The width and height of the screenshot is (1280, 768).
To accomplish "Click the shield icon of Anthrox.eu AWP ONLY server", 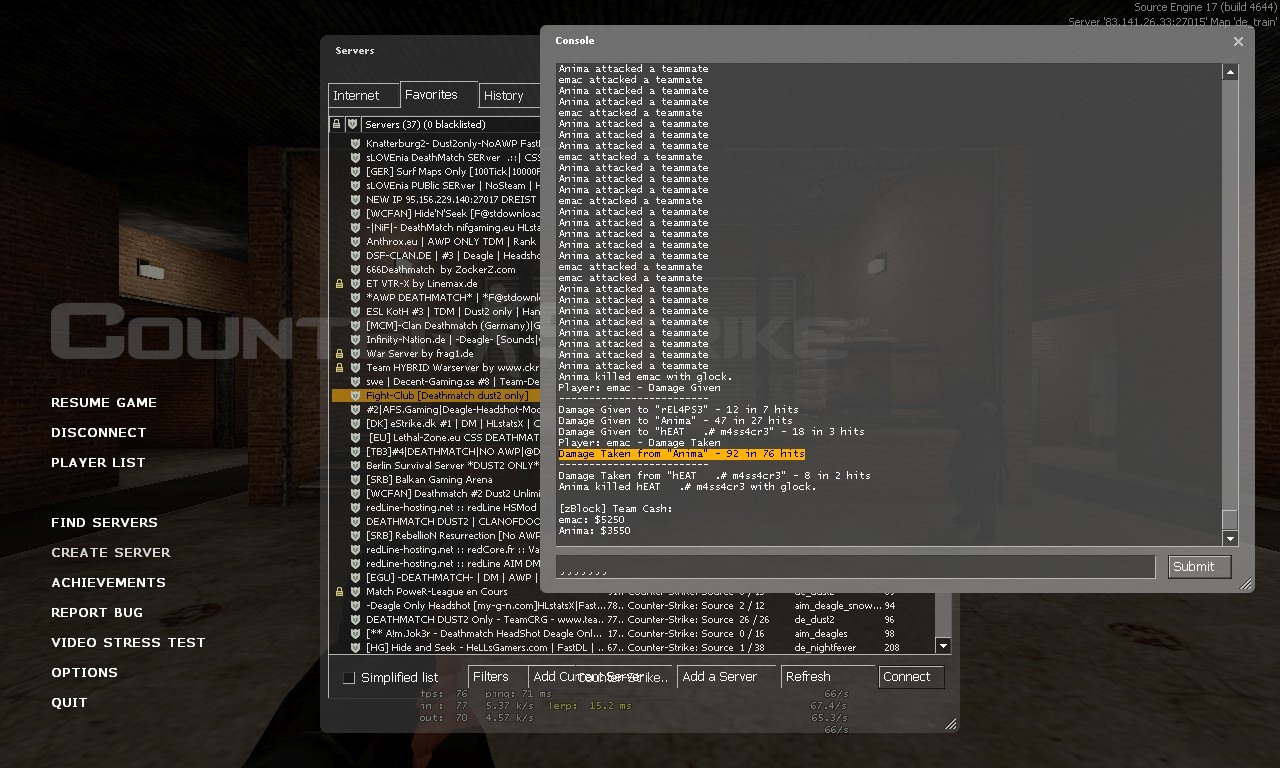I will [354, 242].
